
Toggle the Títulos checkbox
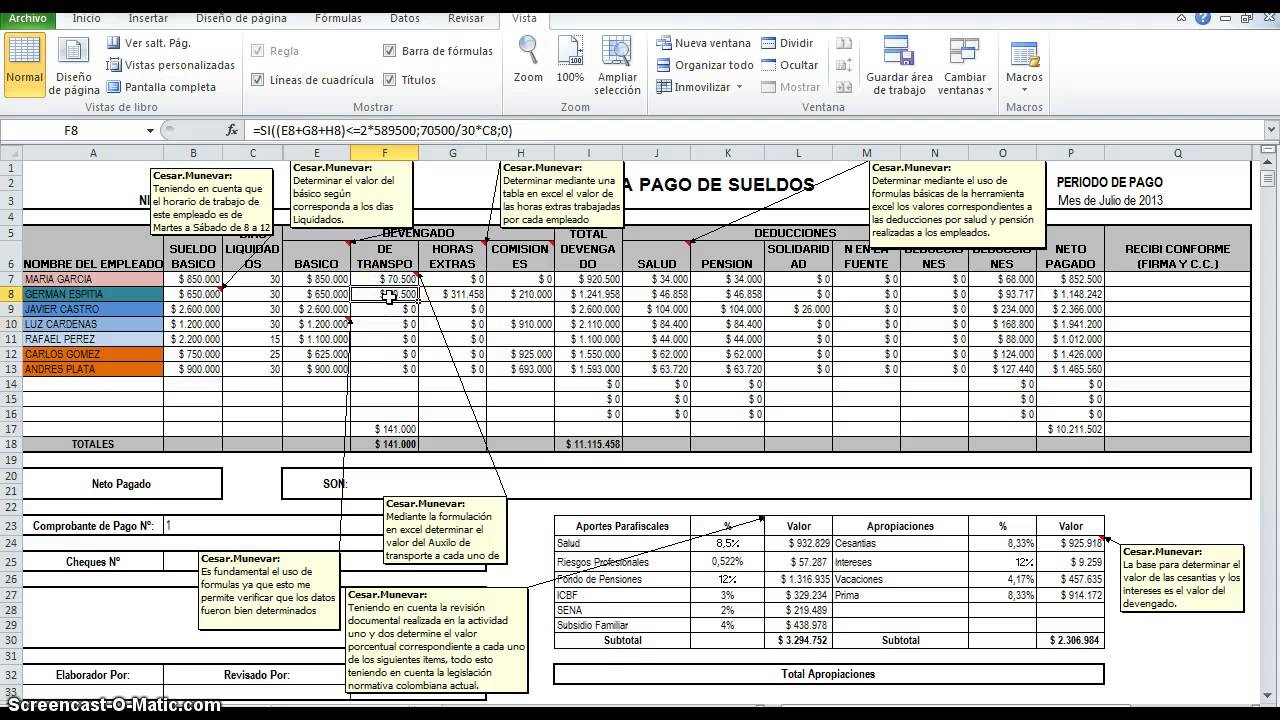tap(390, 80)
